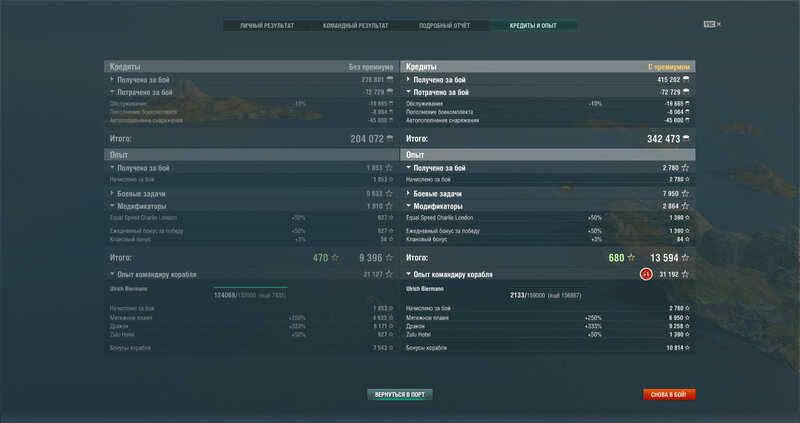Click star icon next to total 9 396
Viewport: 800px width, 423px height.
pyautogui.click(x=389, y=258)
